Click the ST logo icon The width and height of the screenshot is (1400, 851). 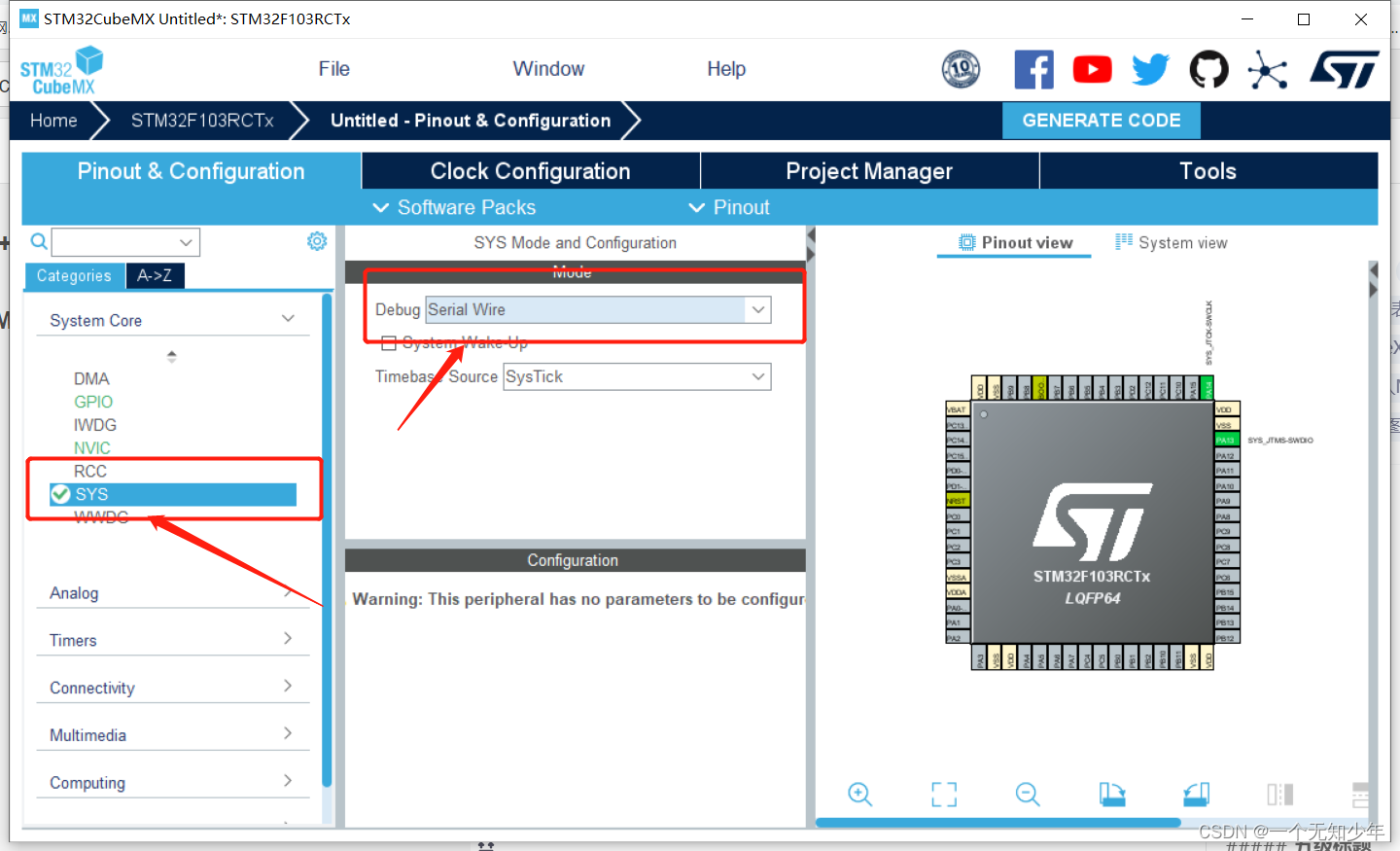tap(1346, 68)
